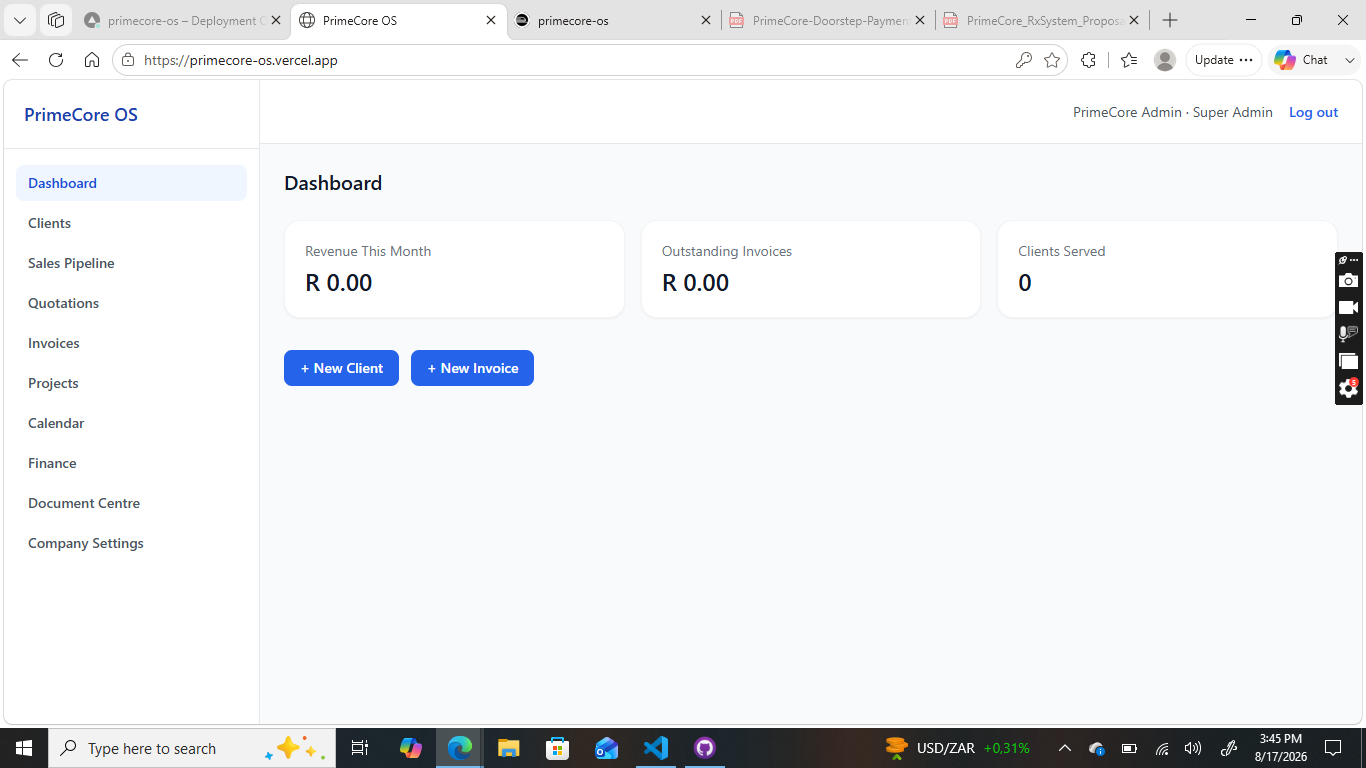Open the Microsoft Store icon on the taskbar
The image size is (1366, 768).
[558, 748]
